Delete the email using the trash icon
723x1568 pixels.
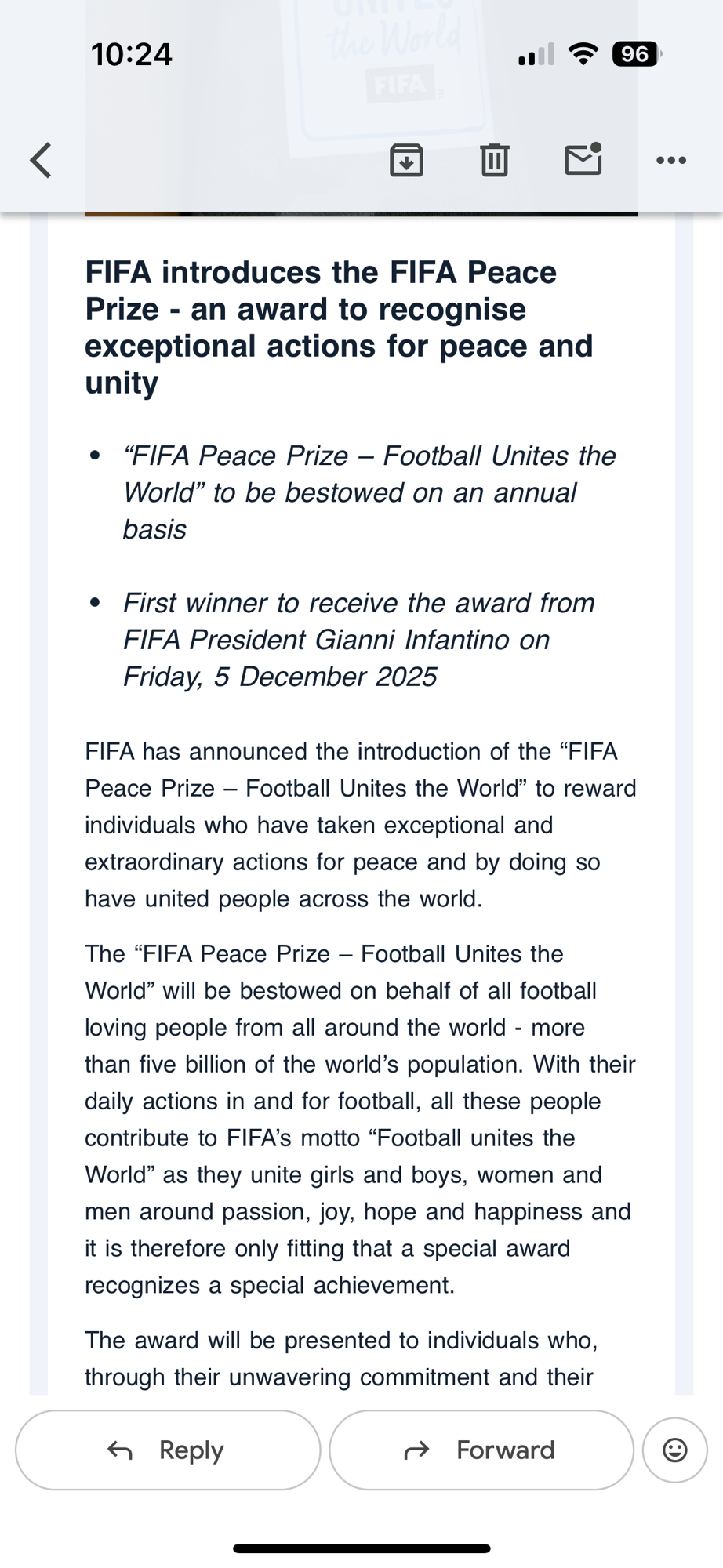coord(494,160)
